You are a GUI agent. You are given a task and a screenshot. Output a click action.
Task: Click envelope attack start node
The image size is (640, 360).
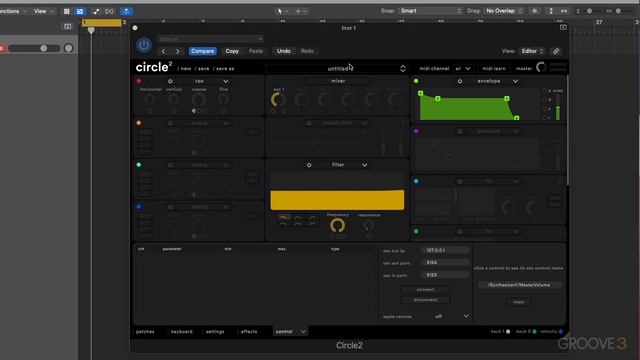pyautogui.click(x=420, y=93)
